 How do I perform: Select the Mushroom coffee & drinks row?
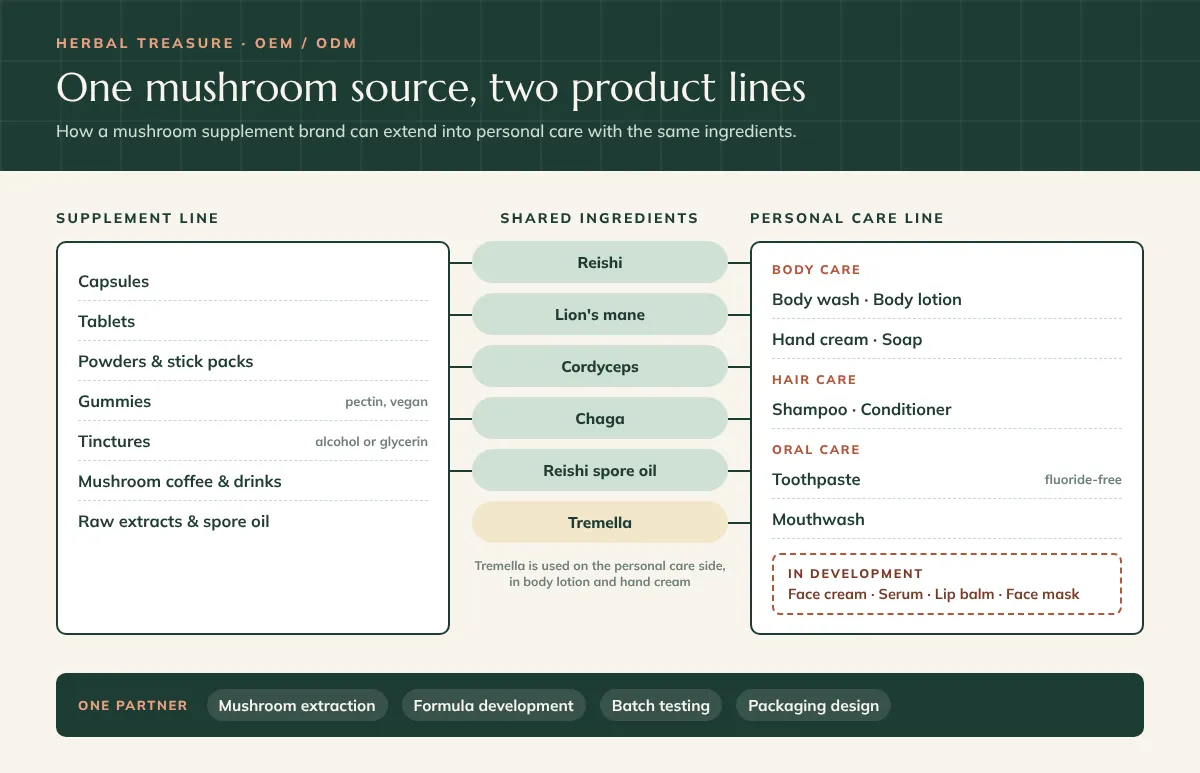pos(253,482)
